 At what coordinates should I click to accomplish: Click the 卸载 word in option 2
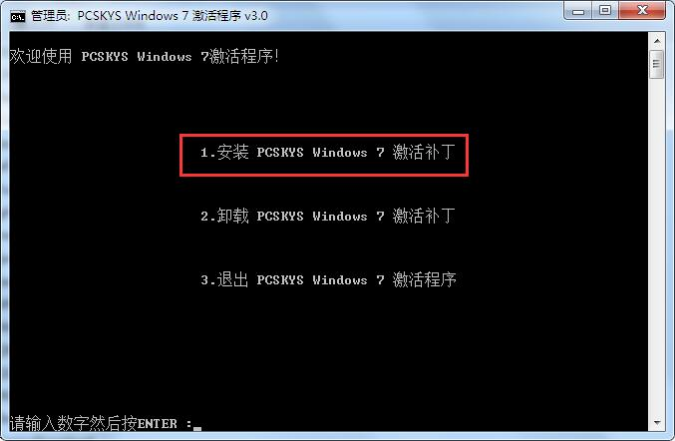pyautogui.click(x=232, y=216)
